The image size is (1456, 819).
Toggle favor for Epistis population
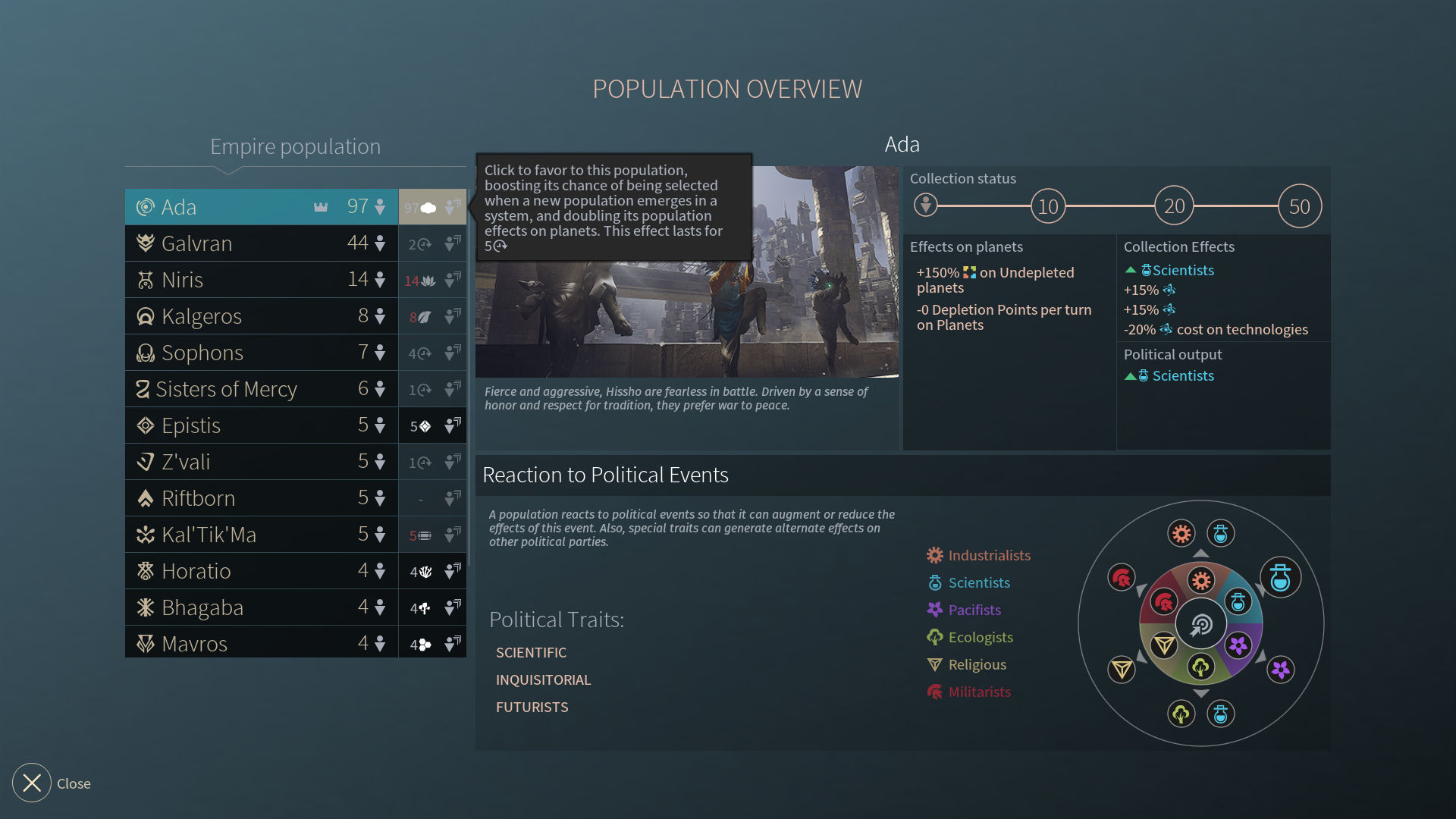[x=453, y=425]
